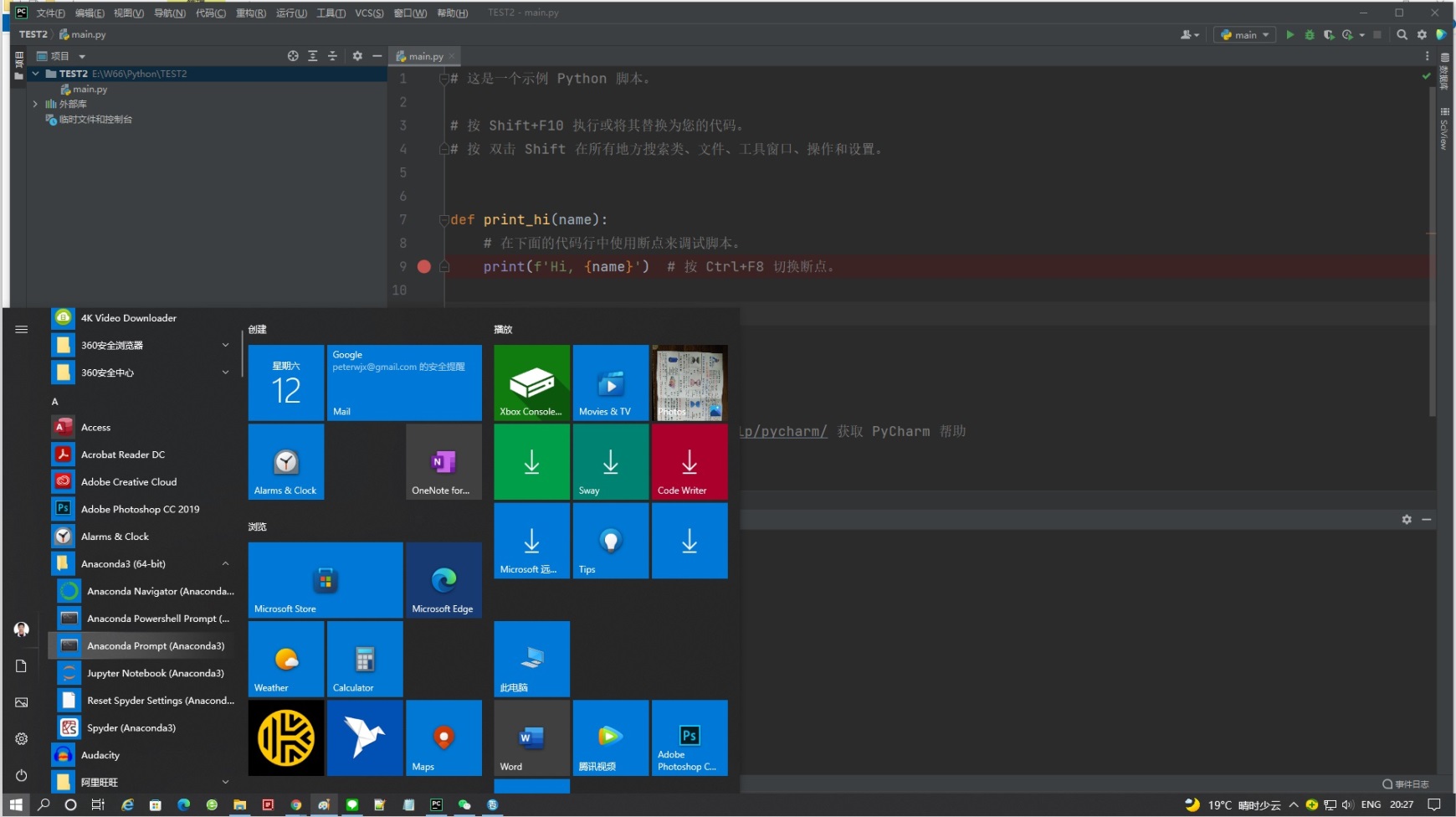This screenshot has width=1456, height=817.
Task: Open the main run configuration dropdown
Action: click(1244, 34)
